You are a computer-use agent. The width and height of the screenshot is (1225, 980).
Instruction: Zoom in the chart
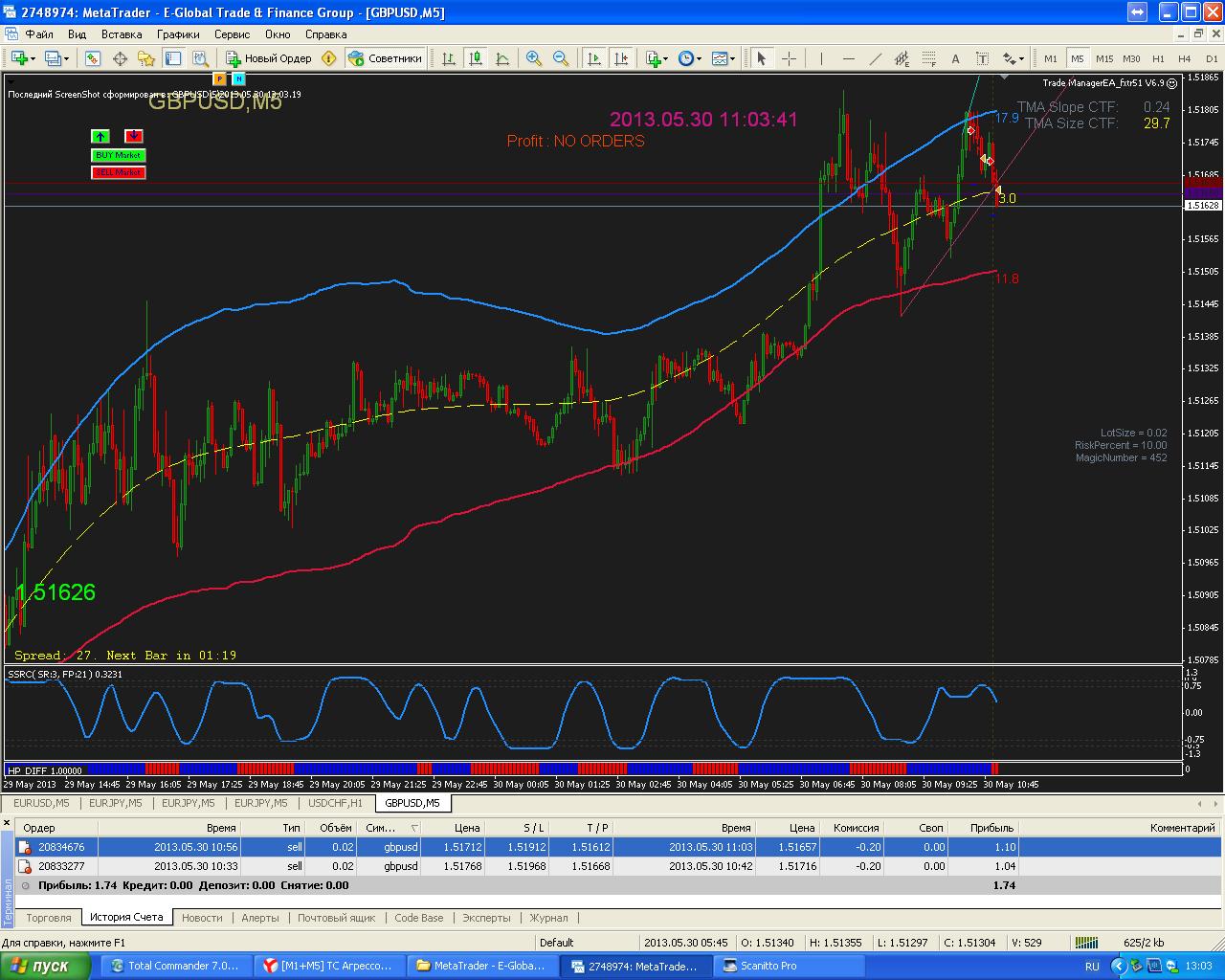[x=534, y=58]
